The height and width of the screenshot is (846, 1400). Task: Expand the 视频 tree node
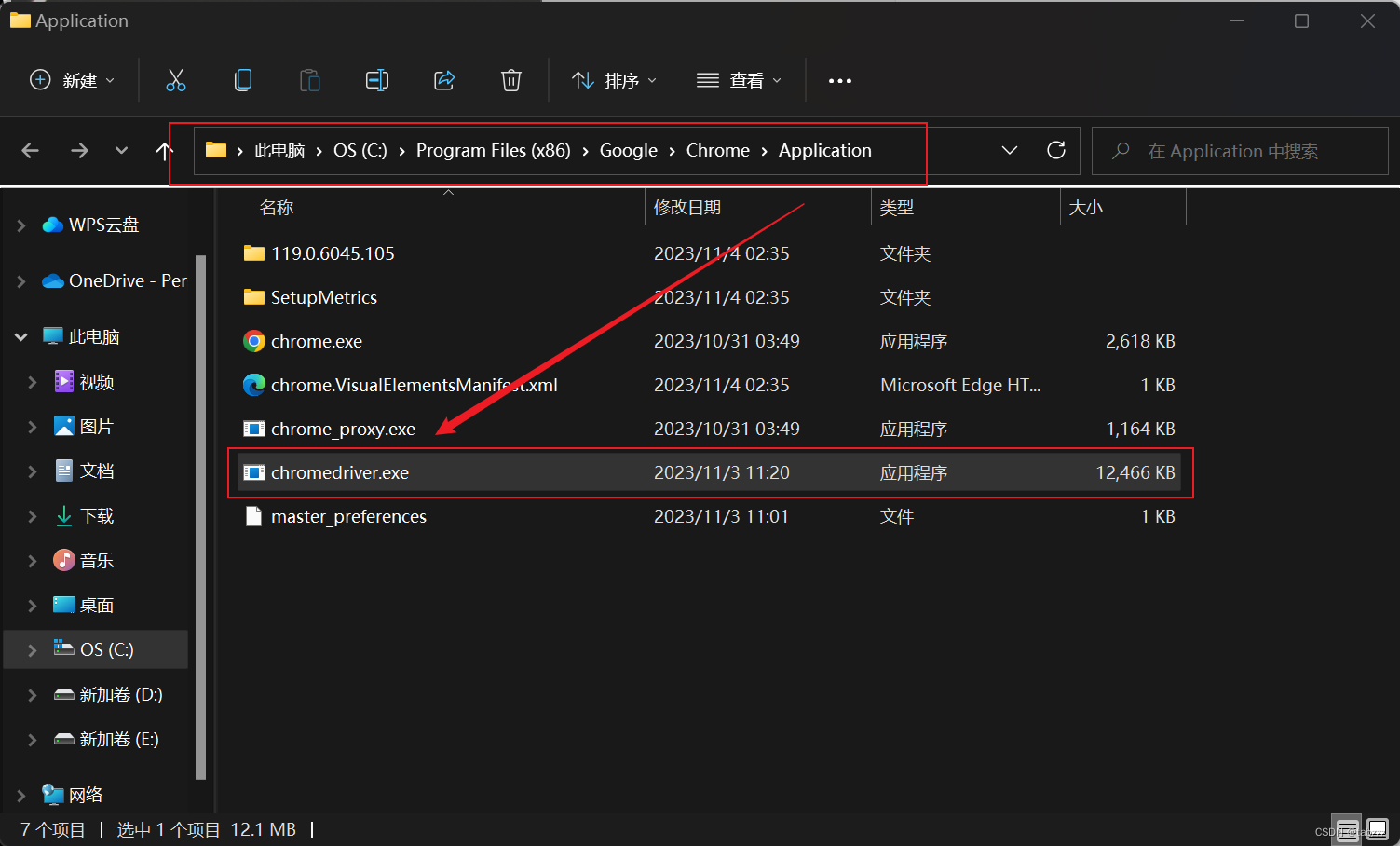[33, 382]
